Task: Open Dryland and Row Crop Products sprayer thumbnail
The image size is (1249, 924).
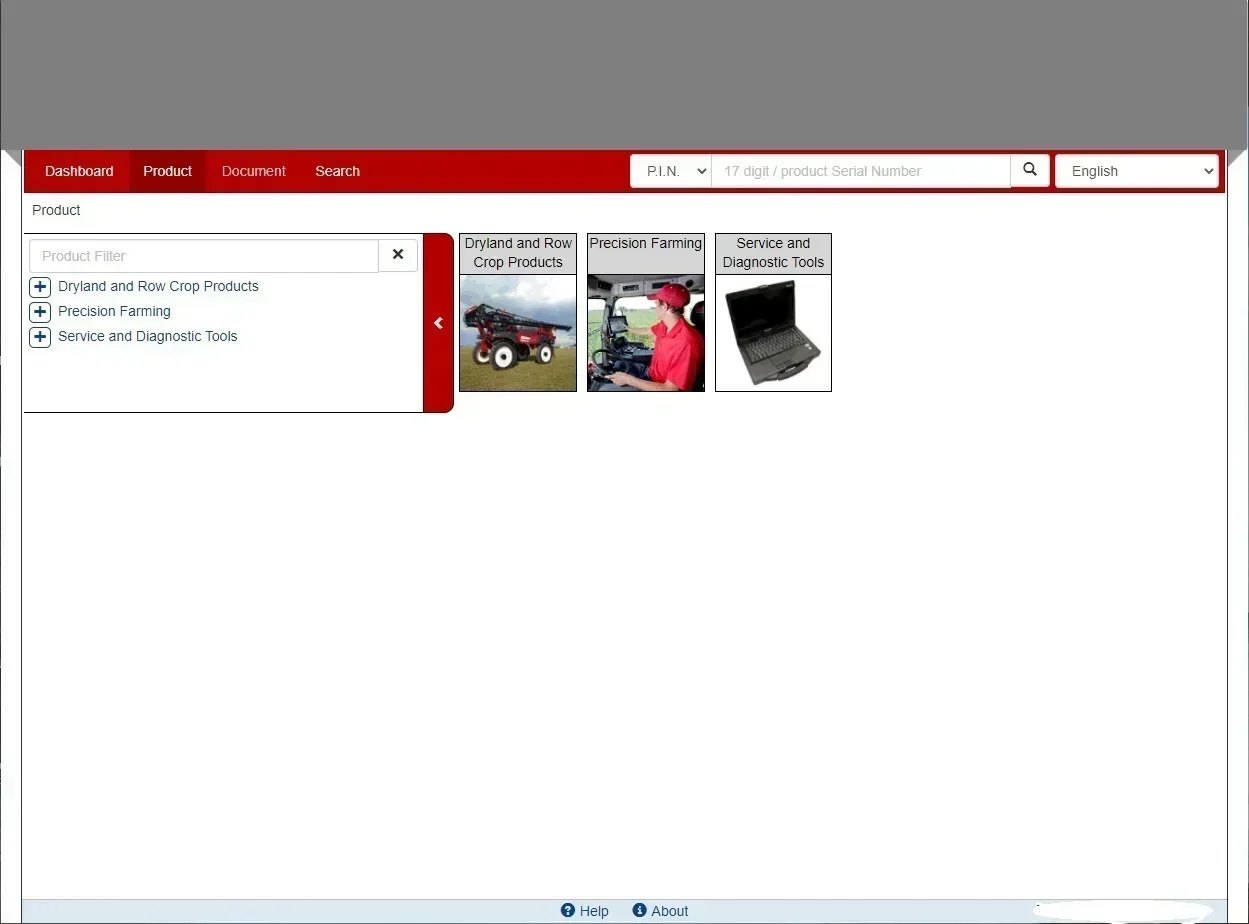Action: click(518, 333)
